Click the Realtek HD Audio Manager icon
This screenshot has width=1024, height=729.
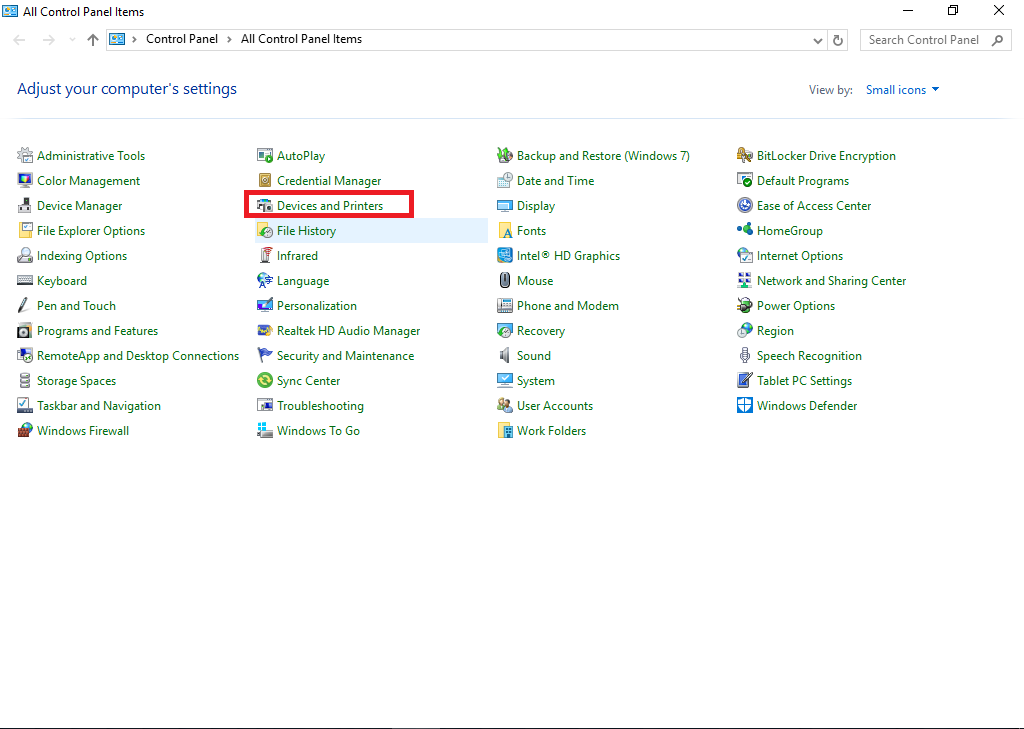[x=265, y=331]
